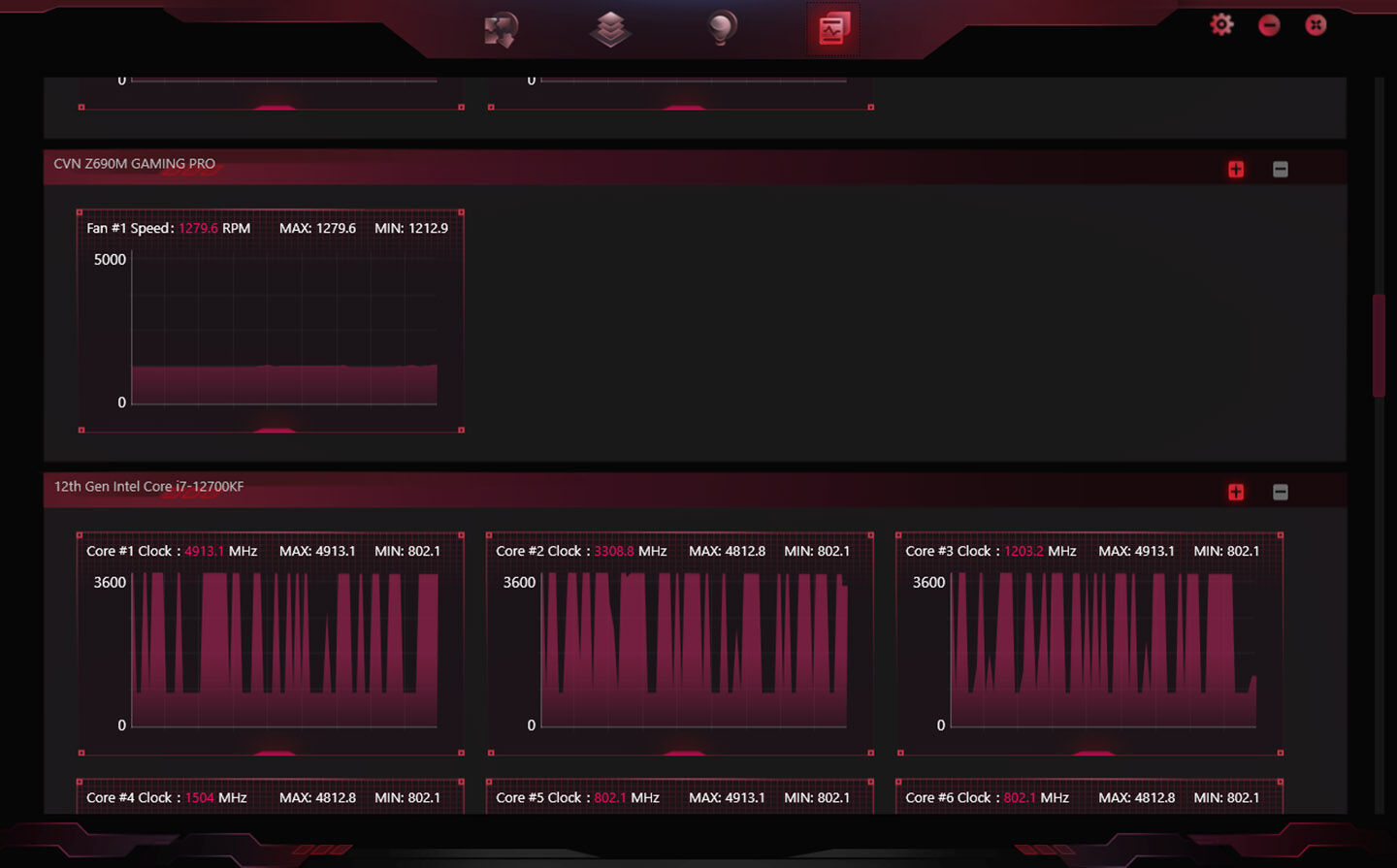1397x868 pixels.
Task: Click Core #3 MAX: 4913.1 value
Action: coord(1136,551)
